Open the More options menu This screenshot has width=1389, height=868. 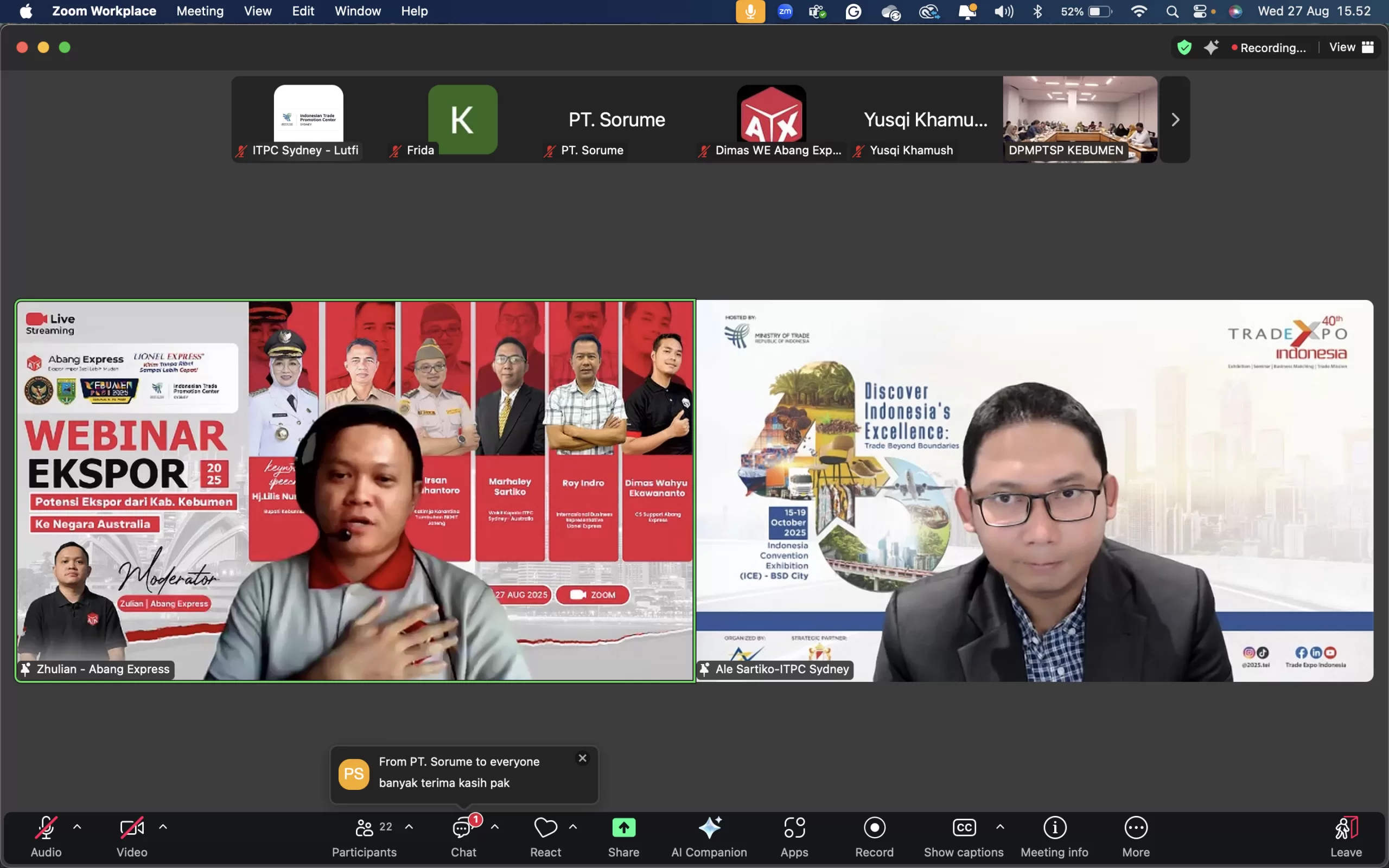[x=1135, y=828]
